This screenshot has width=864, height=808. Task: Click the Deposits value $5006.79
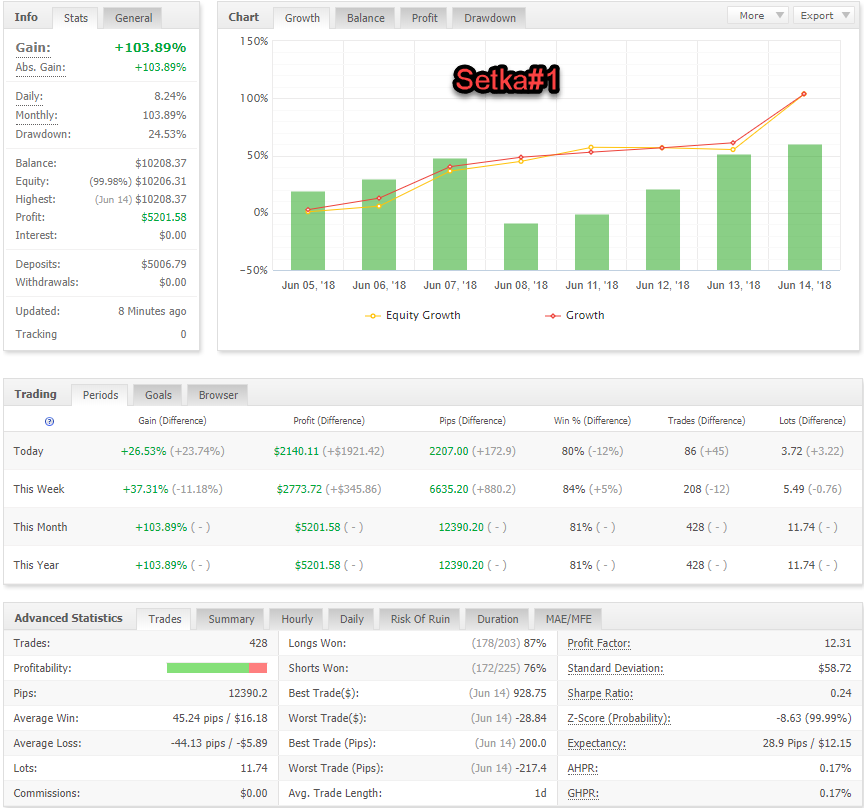coord(164,265)
